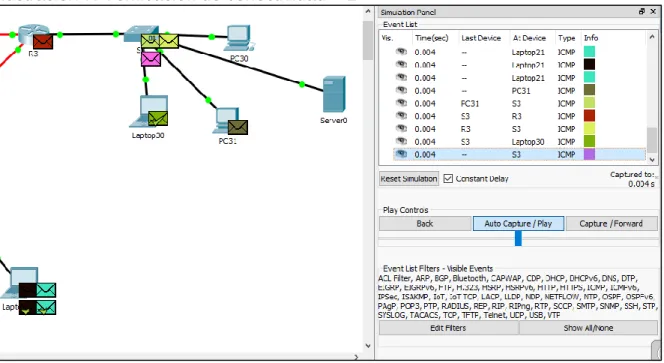Start Auto Capture / Play
This screenshot has width=664, height=363.
(x=518, y=224)
